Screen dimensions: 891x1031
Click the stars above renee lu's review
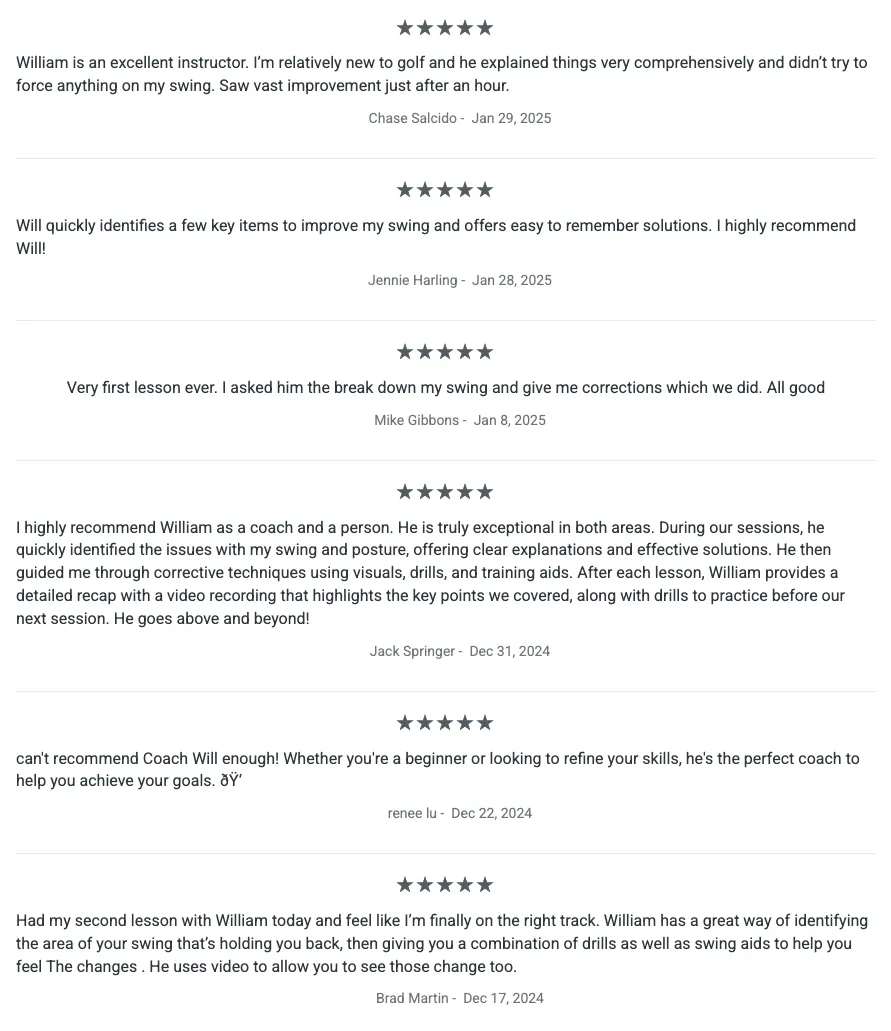(445, 723)
